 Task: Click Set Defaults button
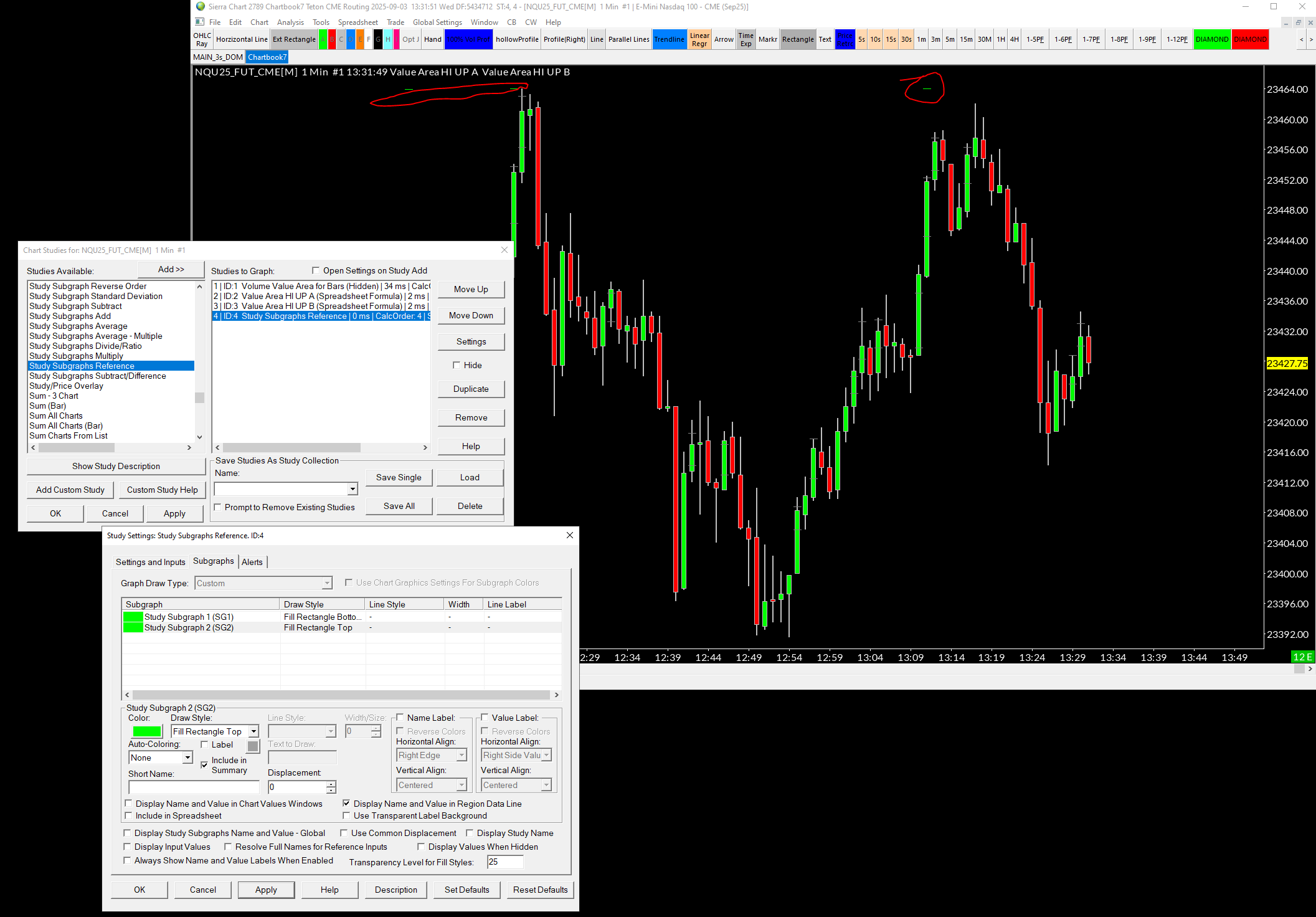[x=466, y=890]
